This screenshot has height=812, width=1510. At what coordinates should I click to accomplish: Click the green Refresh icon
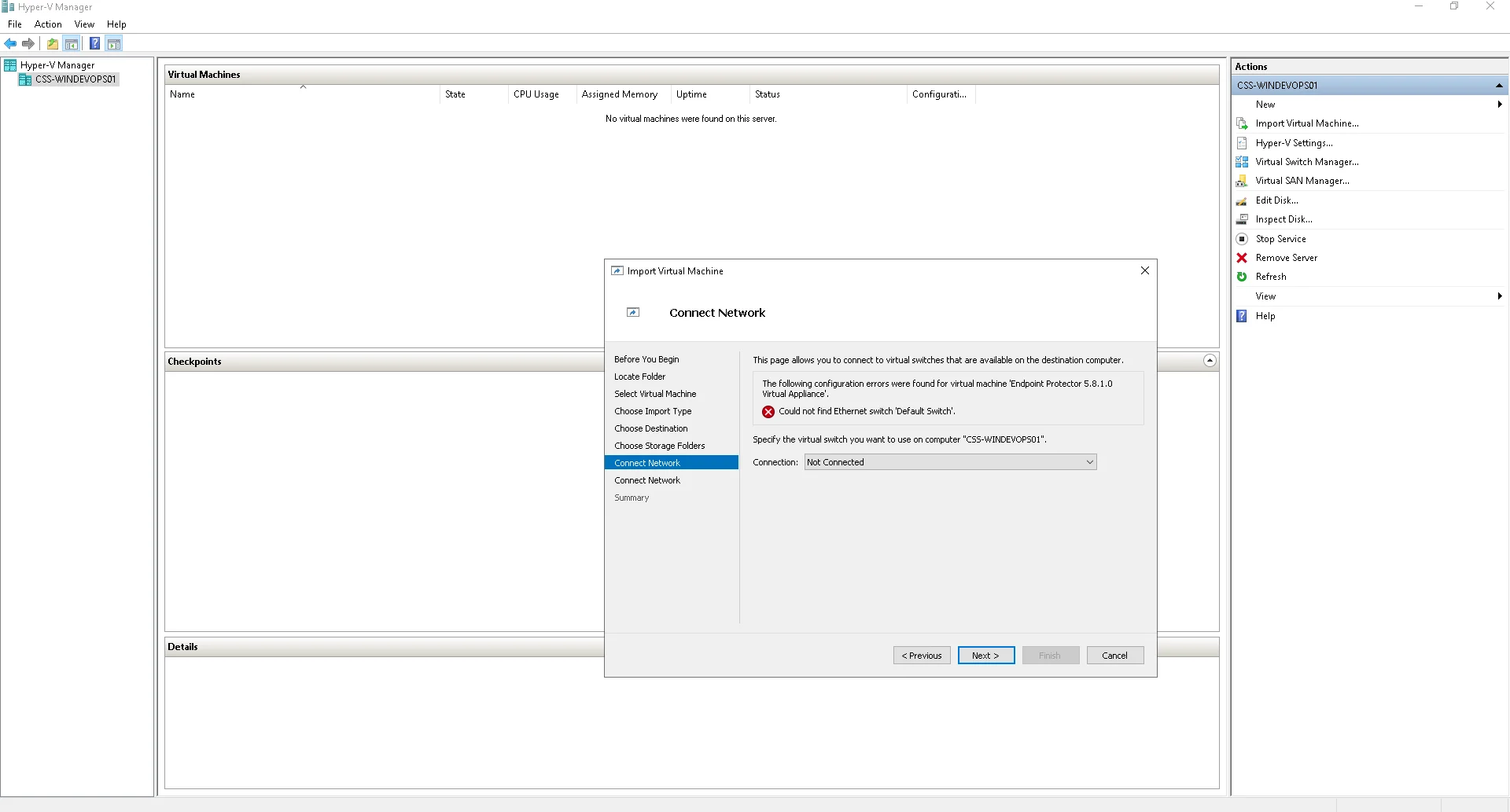[1242, 277]
